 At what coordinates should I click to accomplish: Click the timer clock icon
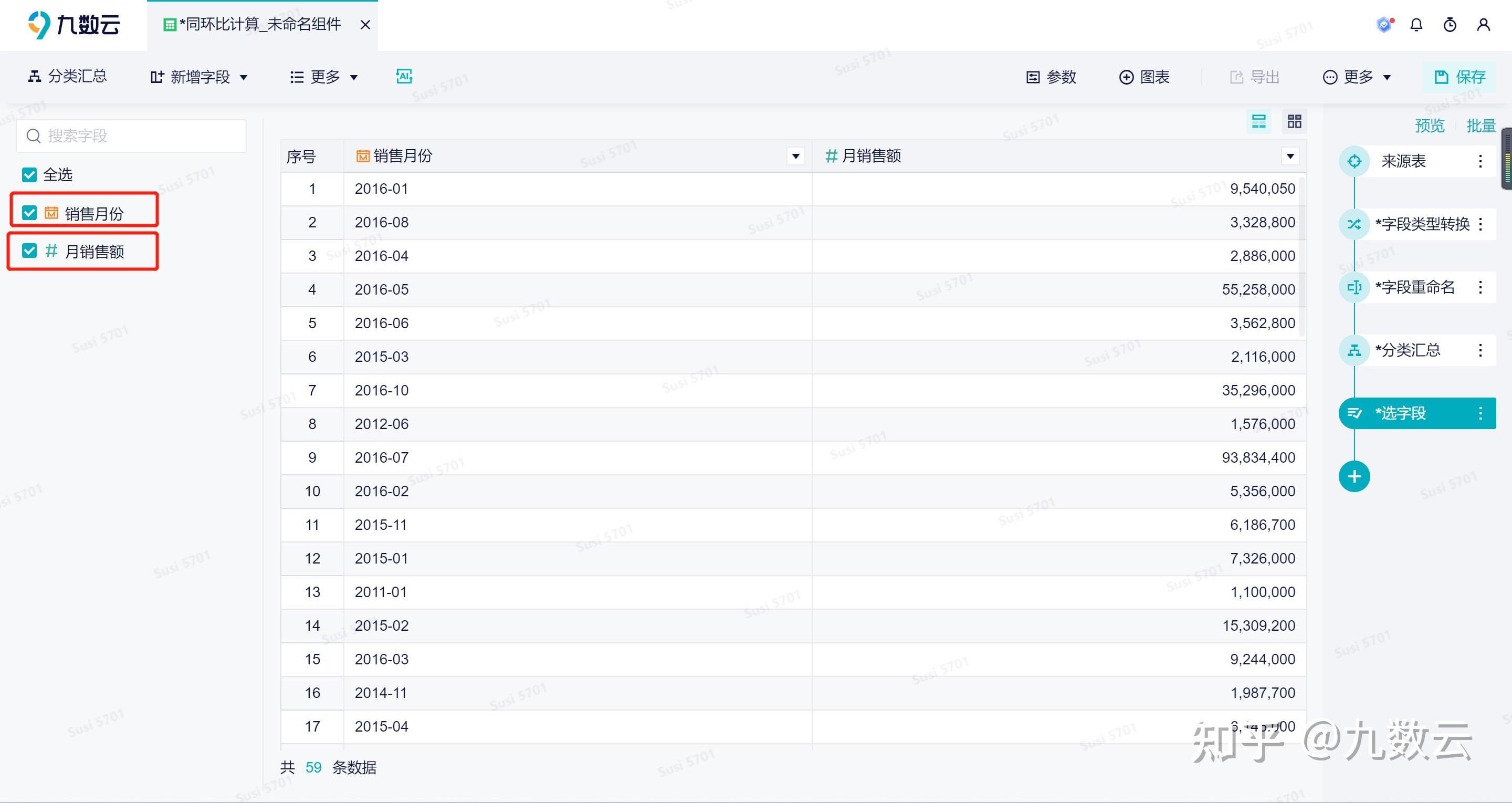1450,25
